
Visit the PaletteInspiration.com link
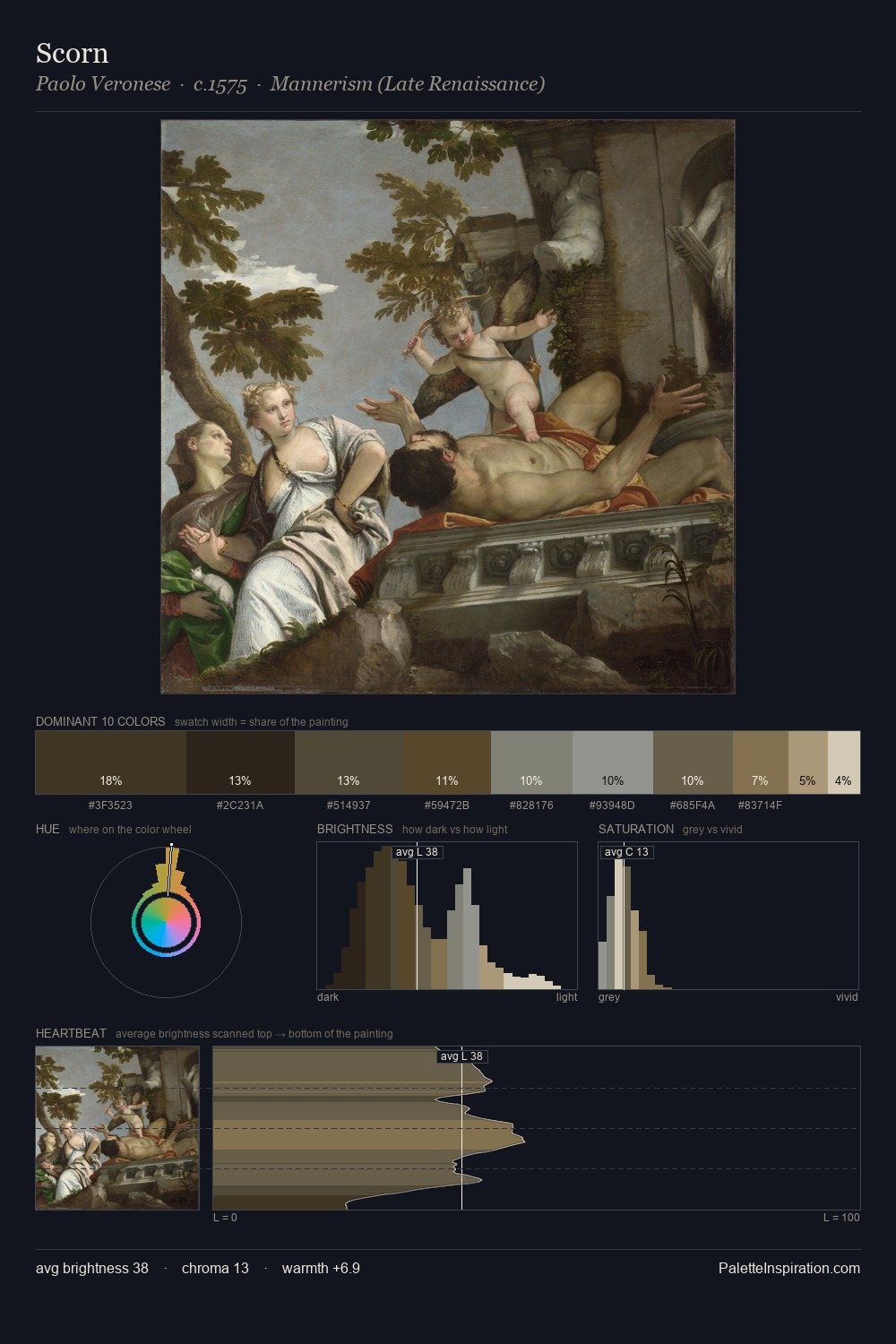pos(789,1268)
